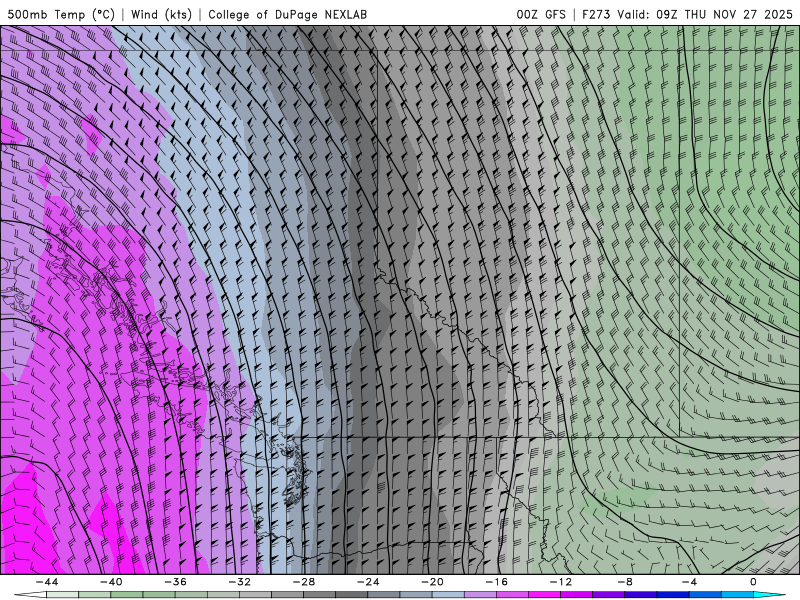Click the -12 color bar label
Image resolution: width=800 pixels, height=600 pixels.
(x=561, y=582)
